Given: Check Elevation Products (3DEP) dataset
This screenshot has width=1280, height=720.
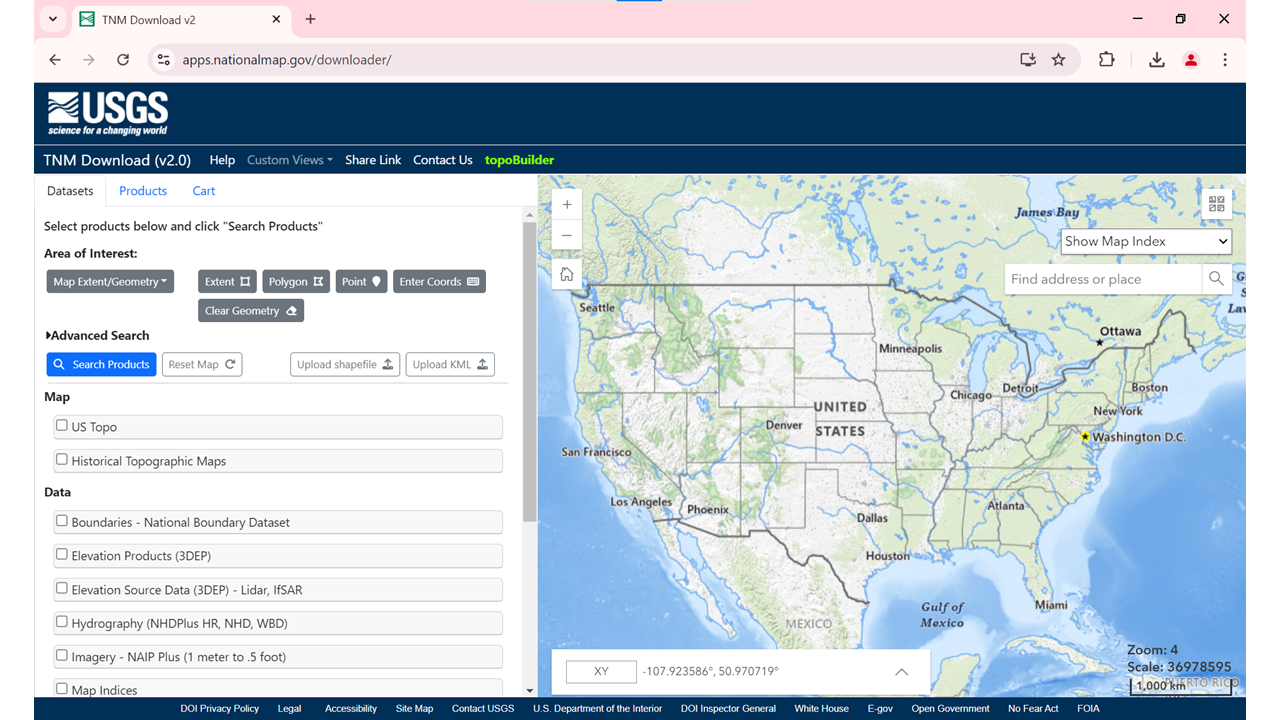Looking at the screenshot, I should pyautogui.click(x=62, y=555).
